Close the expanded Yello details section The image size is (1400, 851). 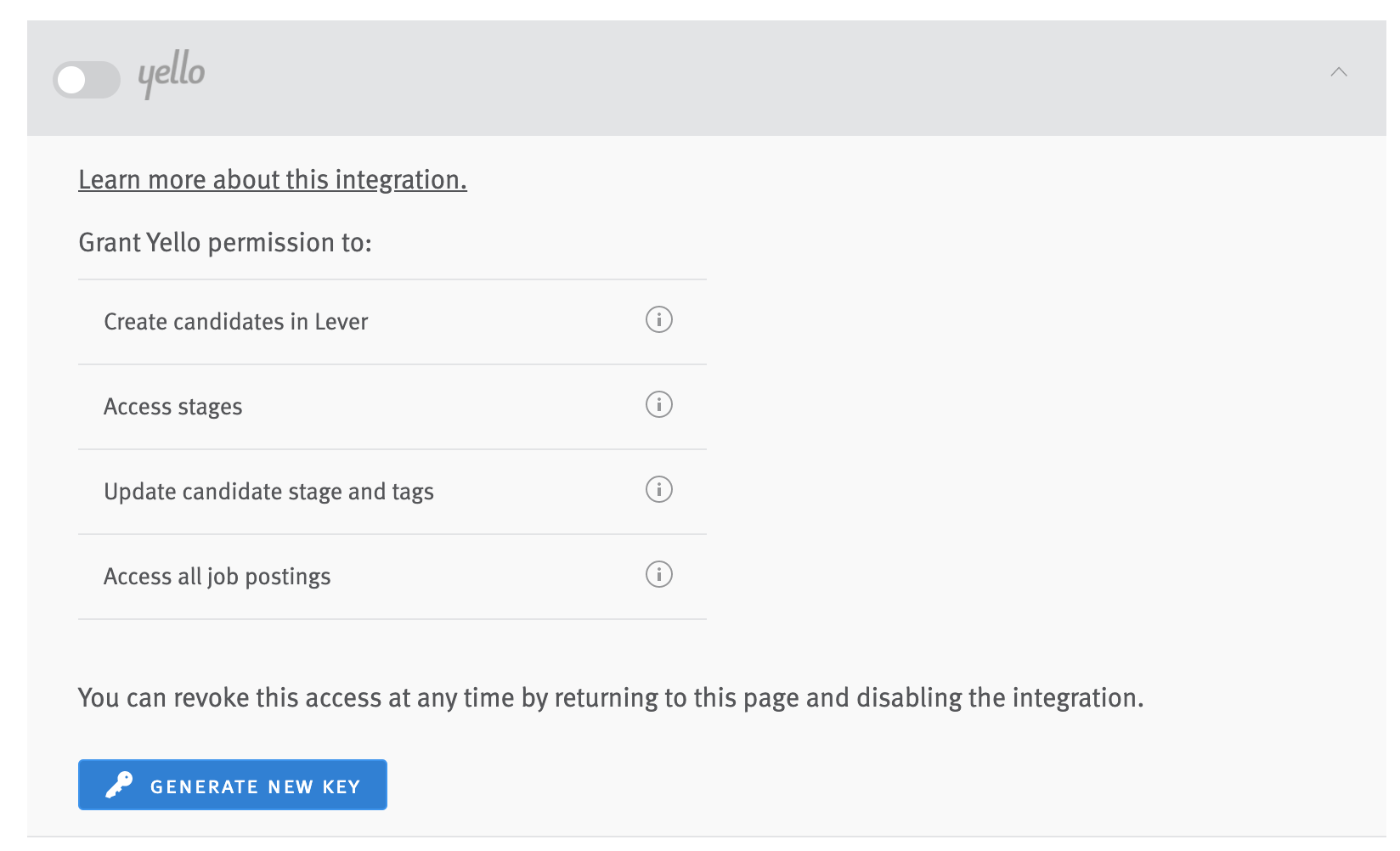1339,73
